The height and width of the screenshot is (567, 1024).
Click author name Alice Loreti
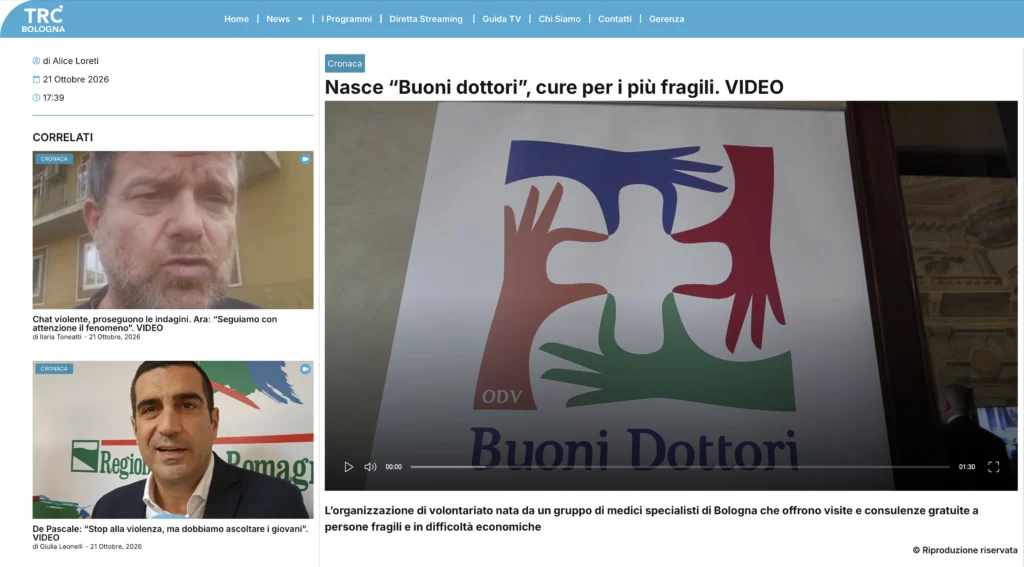point(75,61)
